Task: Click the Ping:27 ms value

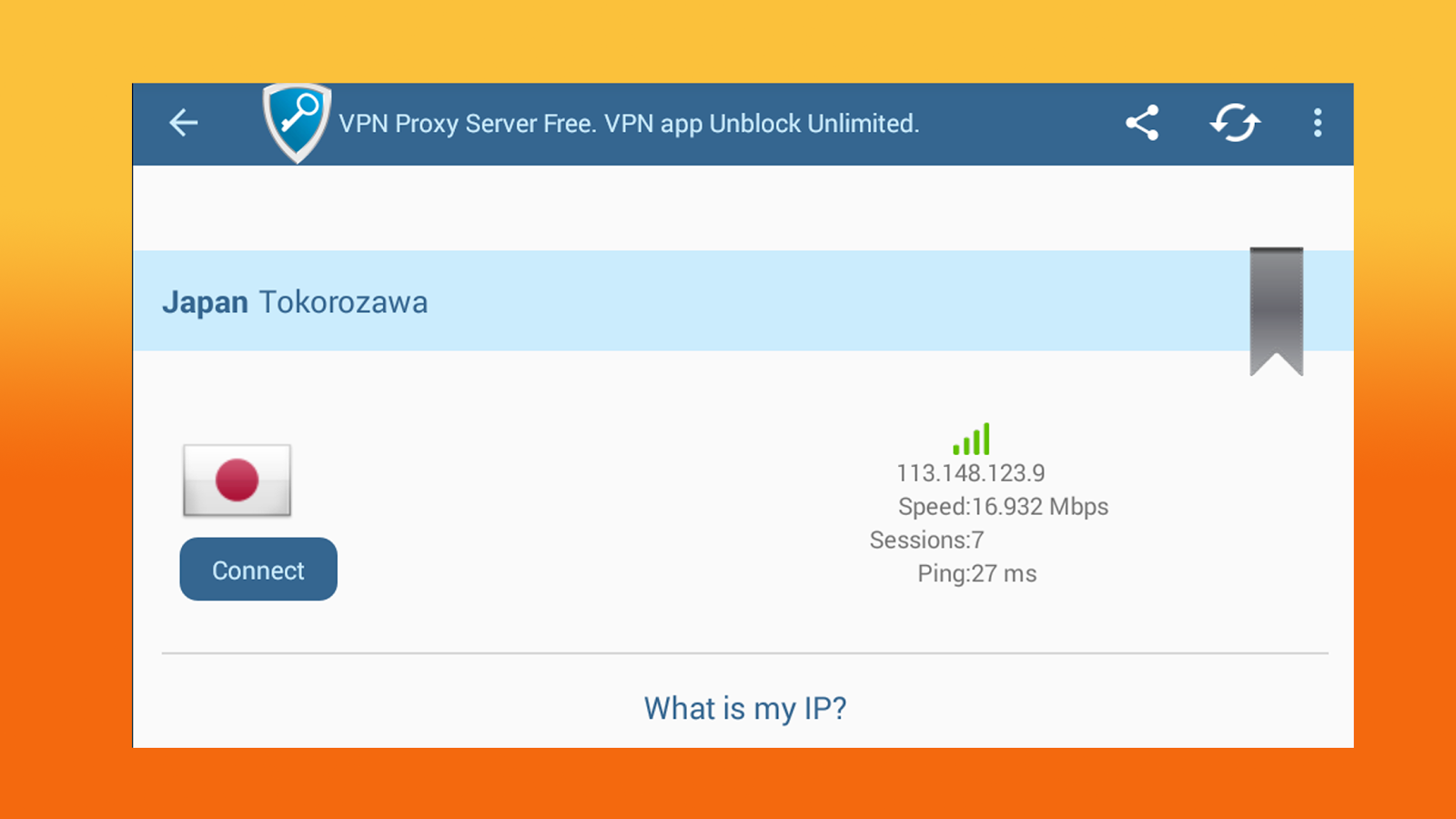Action: click(976, 574)
